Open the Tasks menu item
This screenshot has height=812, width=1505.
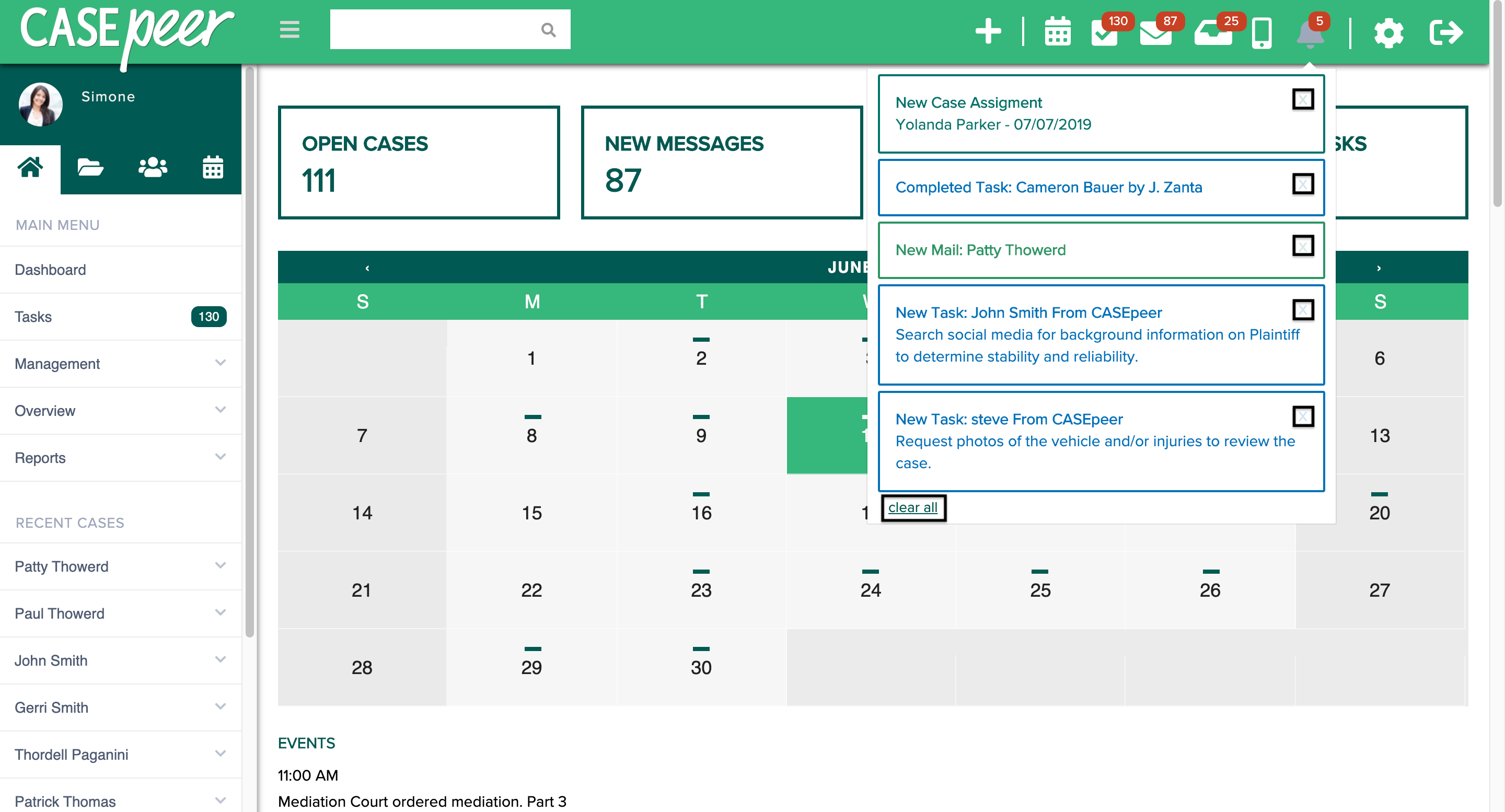pyautogui.click(x=33, y=316)
